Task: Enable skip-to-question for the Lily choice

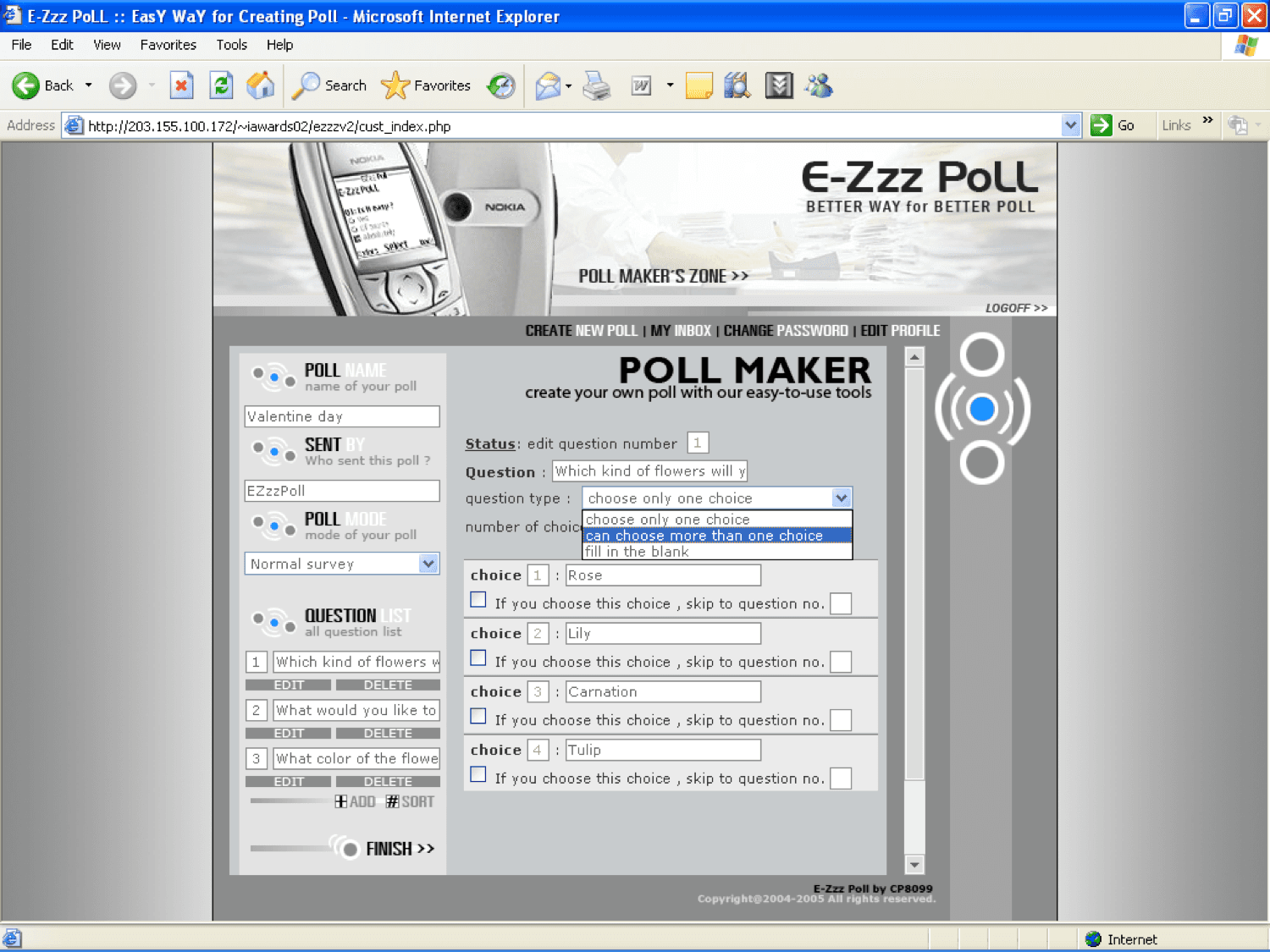Action: tap(478, 658)
